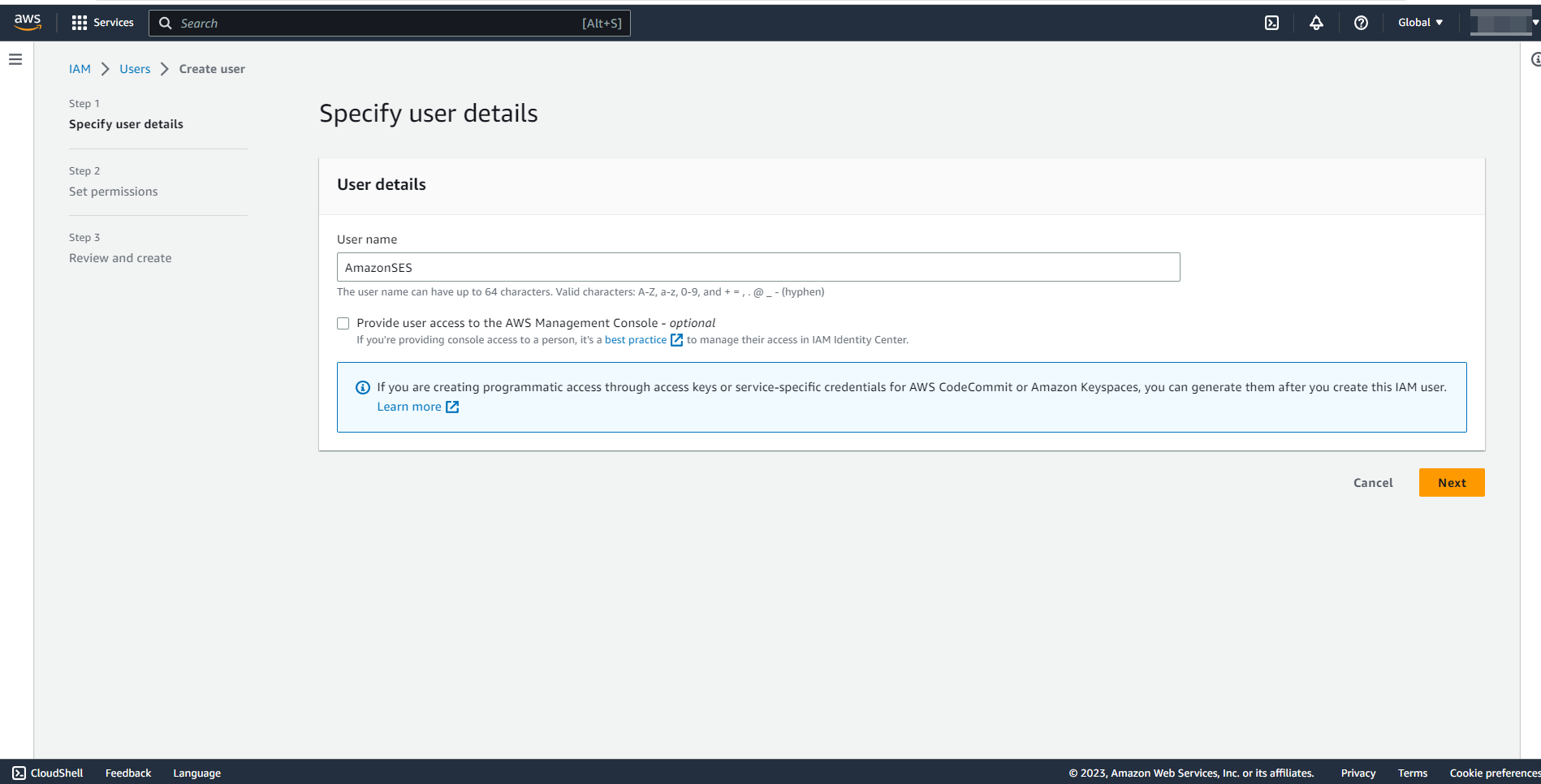
Task: Click the search magnifier icon
Action: 166,23
